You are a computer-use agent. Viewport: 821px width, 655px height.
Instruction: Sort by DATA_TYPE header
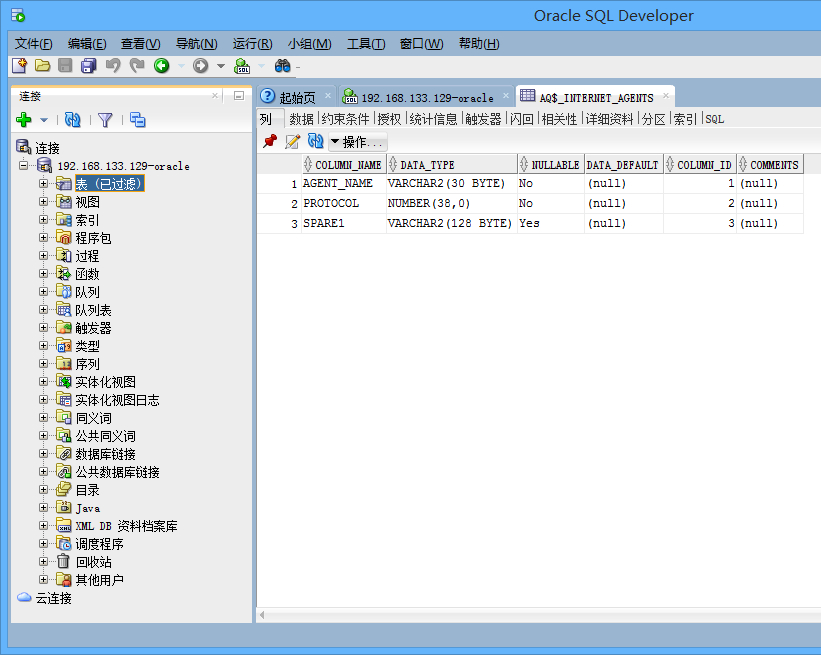pyautogui.click(x=452, y=165)
